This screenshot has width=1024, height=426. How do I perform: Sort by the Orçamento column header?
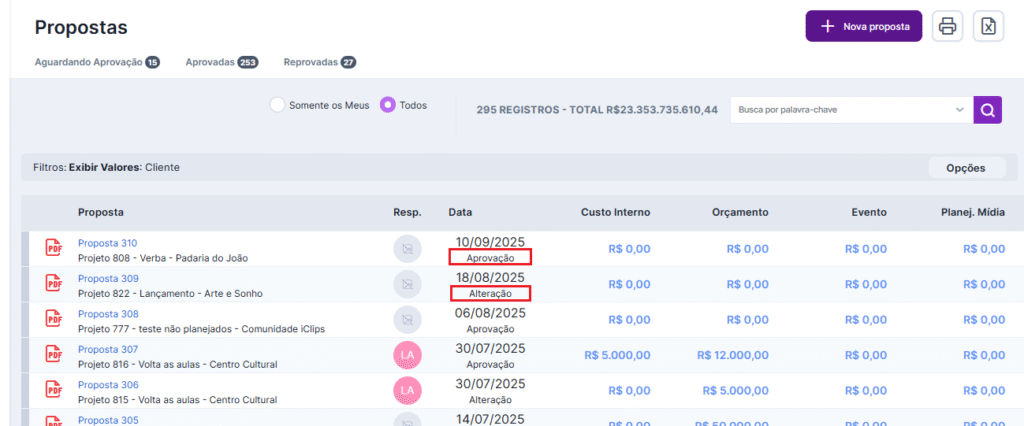739,212
